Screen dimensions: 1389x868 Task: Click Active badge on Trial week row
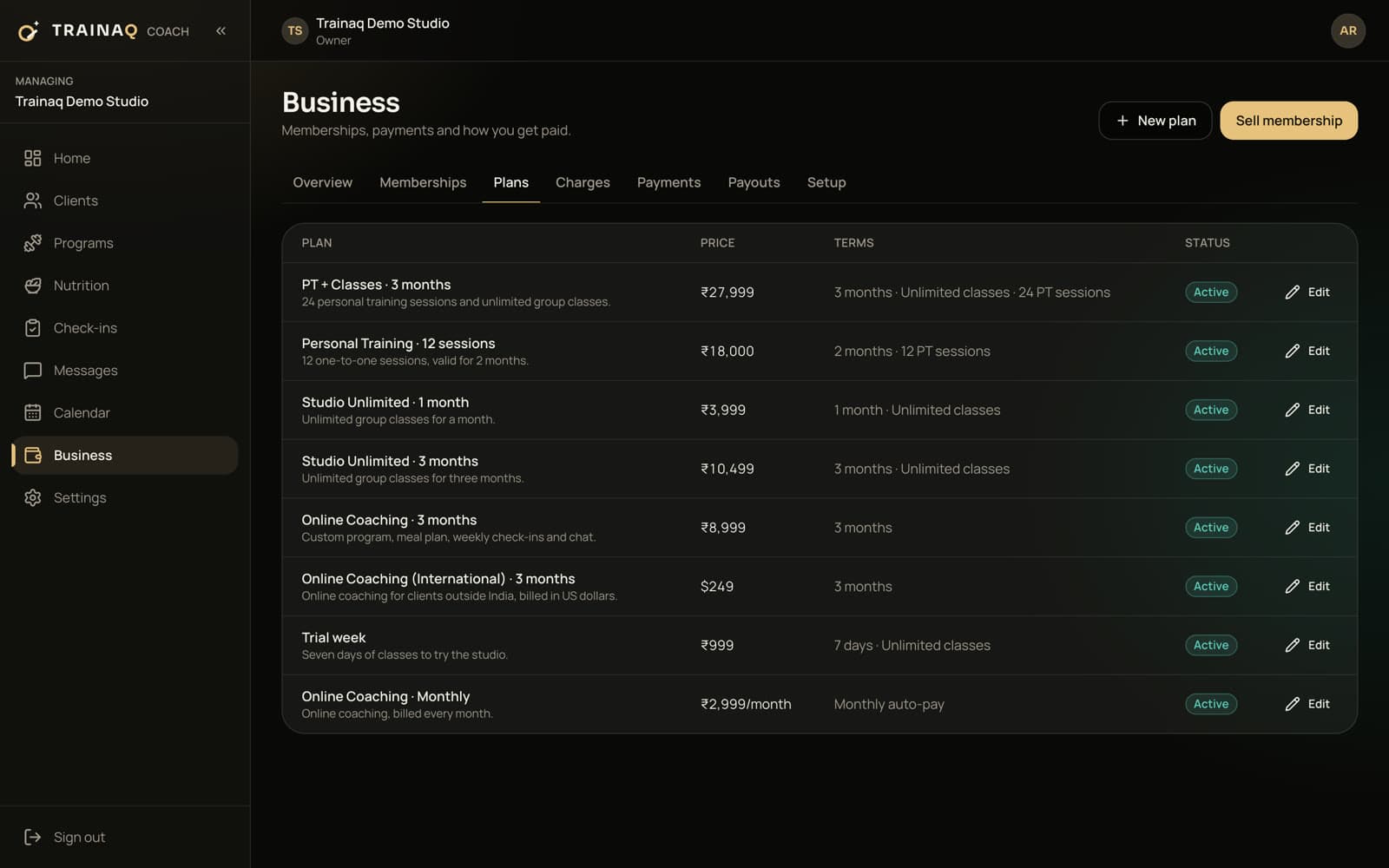pos(1211,645)
